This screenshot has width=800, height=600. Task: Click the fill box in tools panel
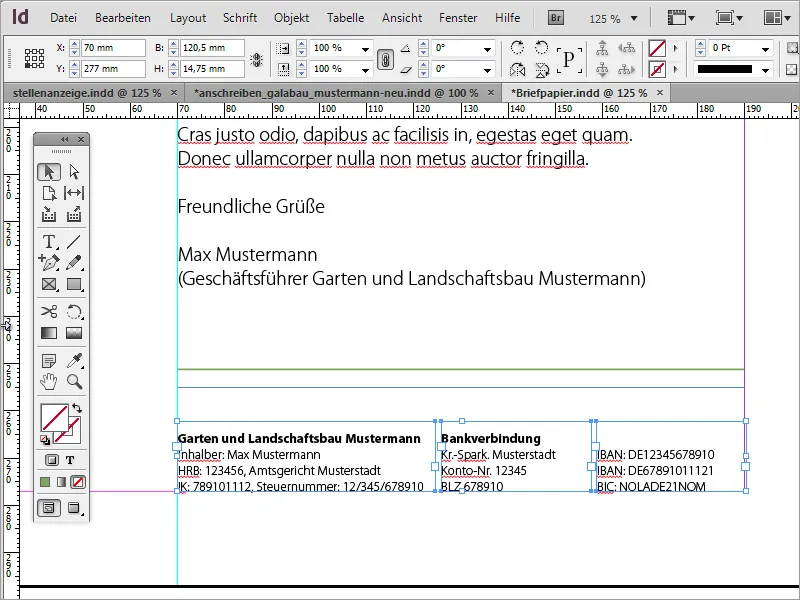[x=54, y=418]
